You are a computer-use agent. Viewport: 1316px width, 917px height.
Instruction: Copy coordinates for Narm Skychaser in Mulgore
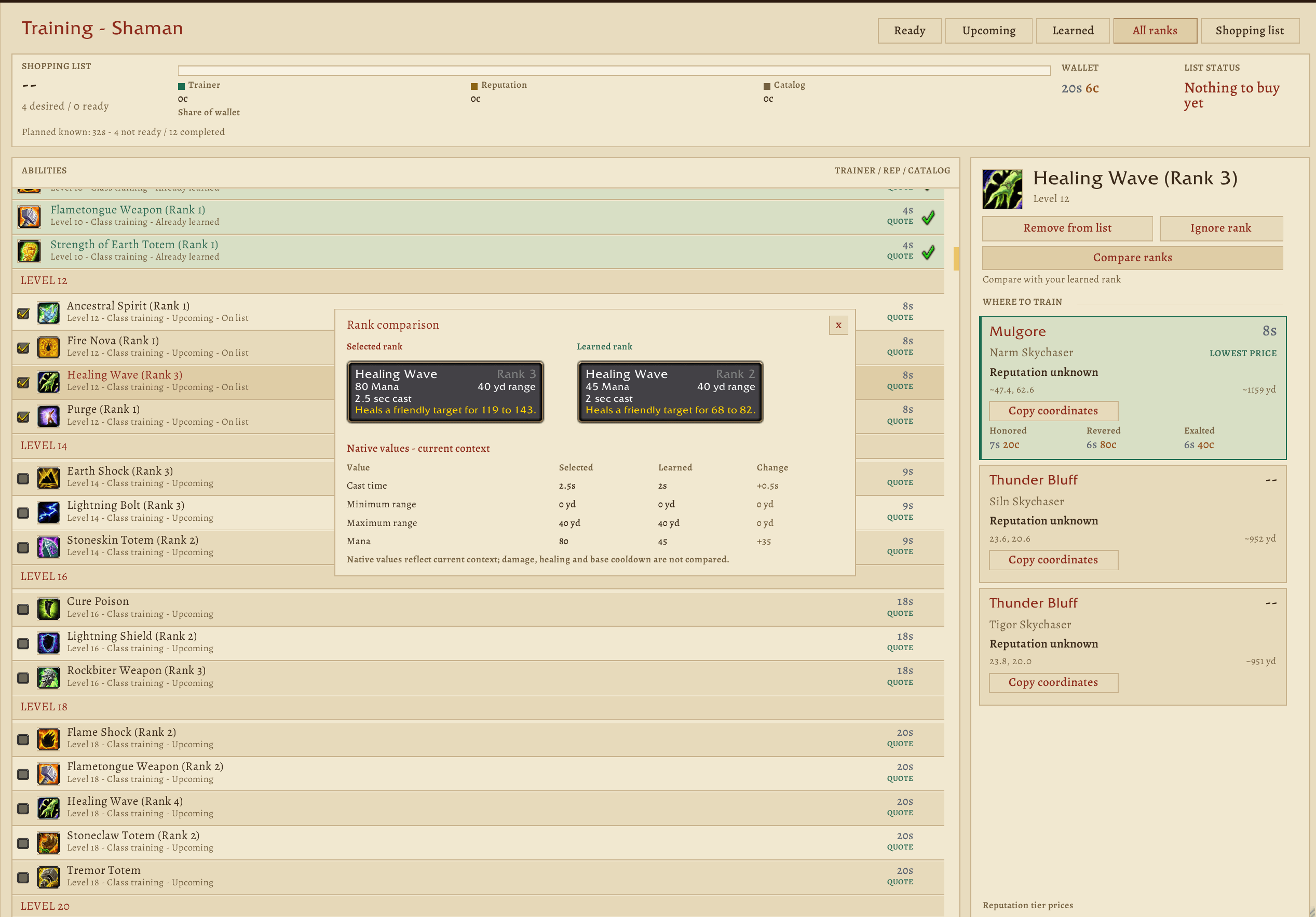(1053, 411)
